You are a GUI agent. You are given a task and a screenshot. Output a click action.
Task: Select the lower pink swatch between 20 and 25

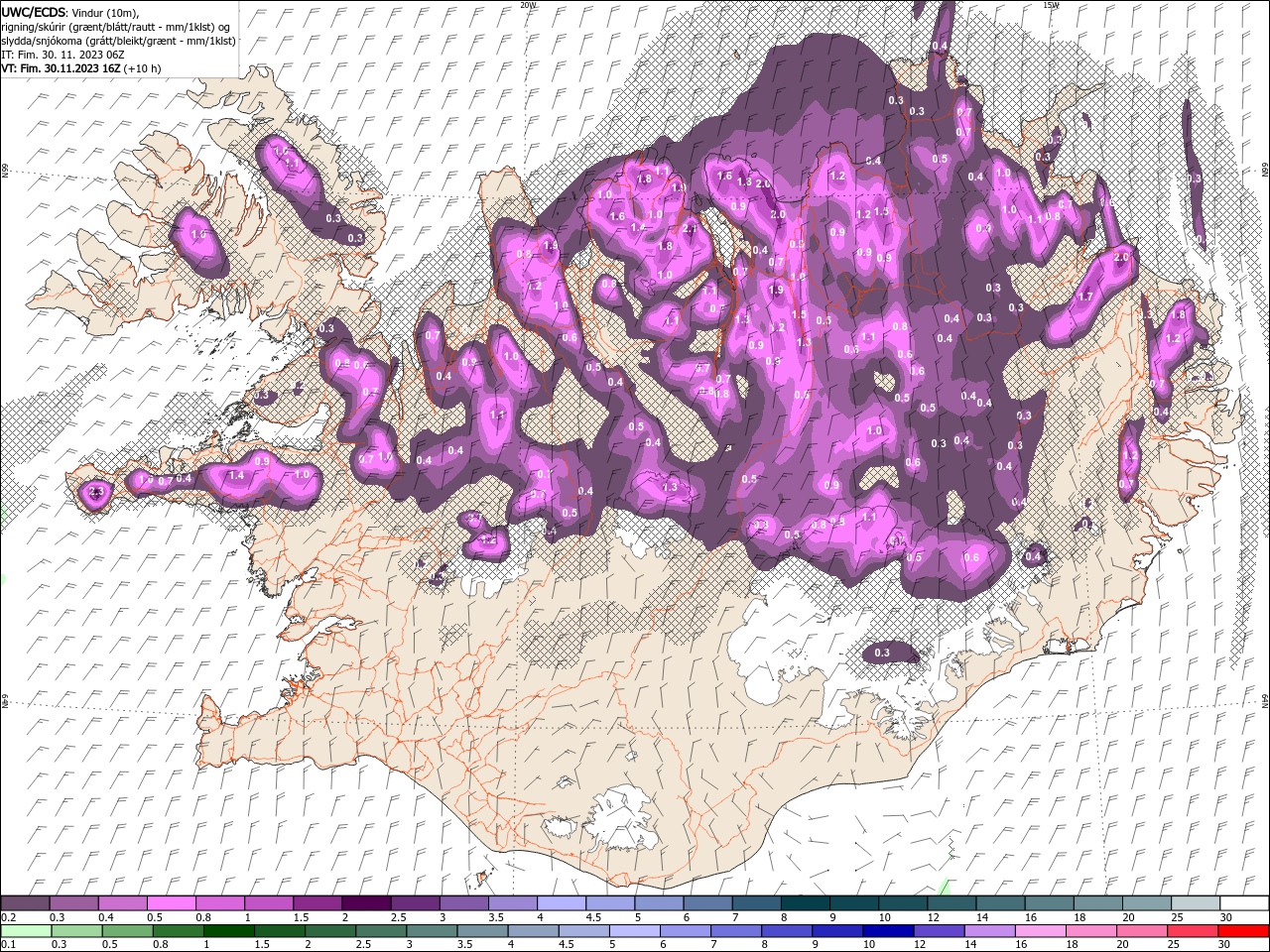(1143, 931)
